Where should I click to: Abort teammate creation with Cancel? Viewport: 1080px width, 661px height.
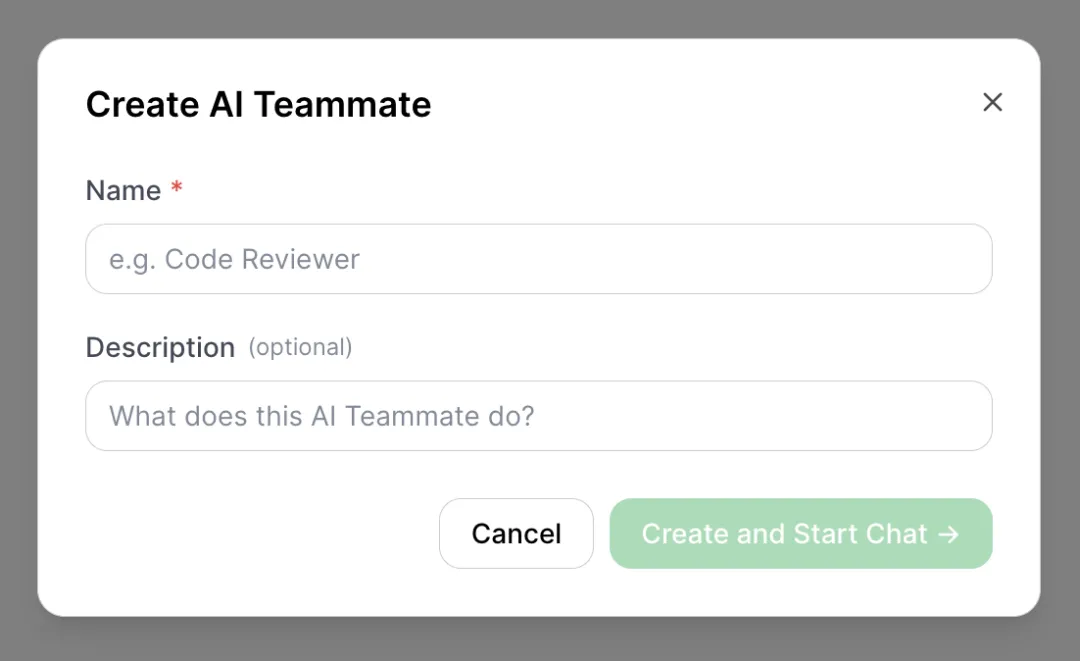(516, 534)
